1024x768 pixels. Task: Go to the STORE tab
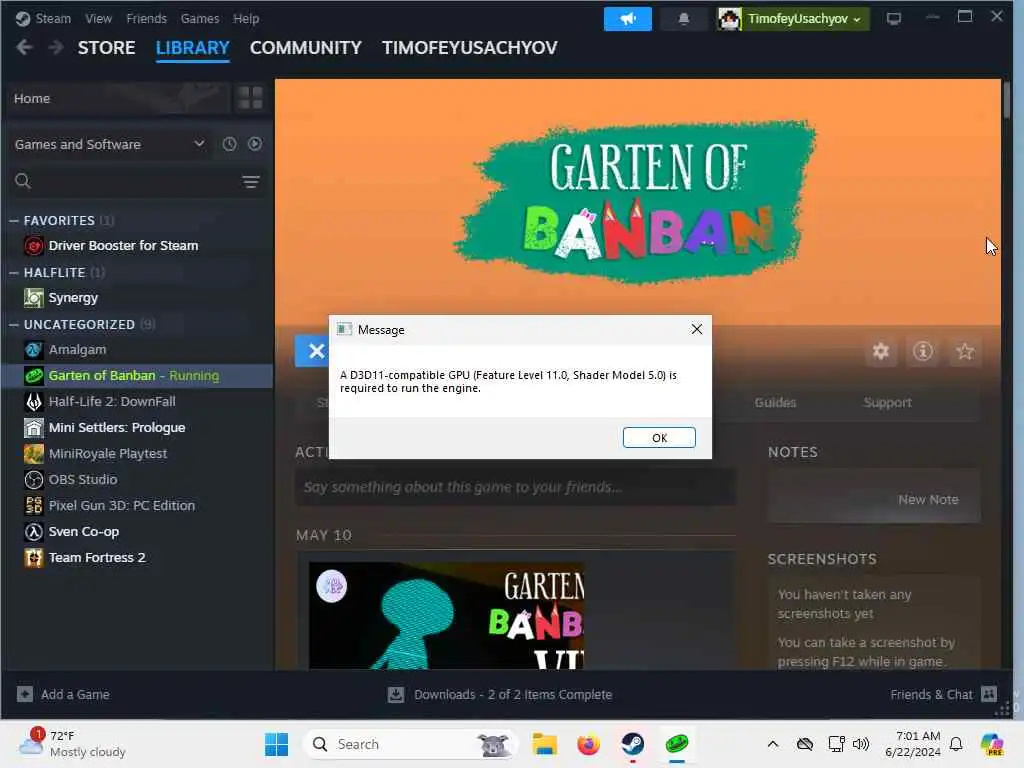coord(106,48)
